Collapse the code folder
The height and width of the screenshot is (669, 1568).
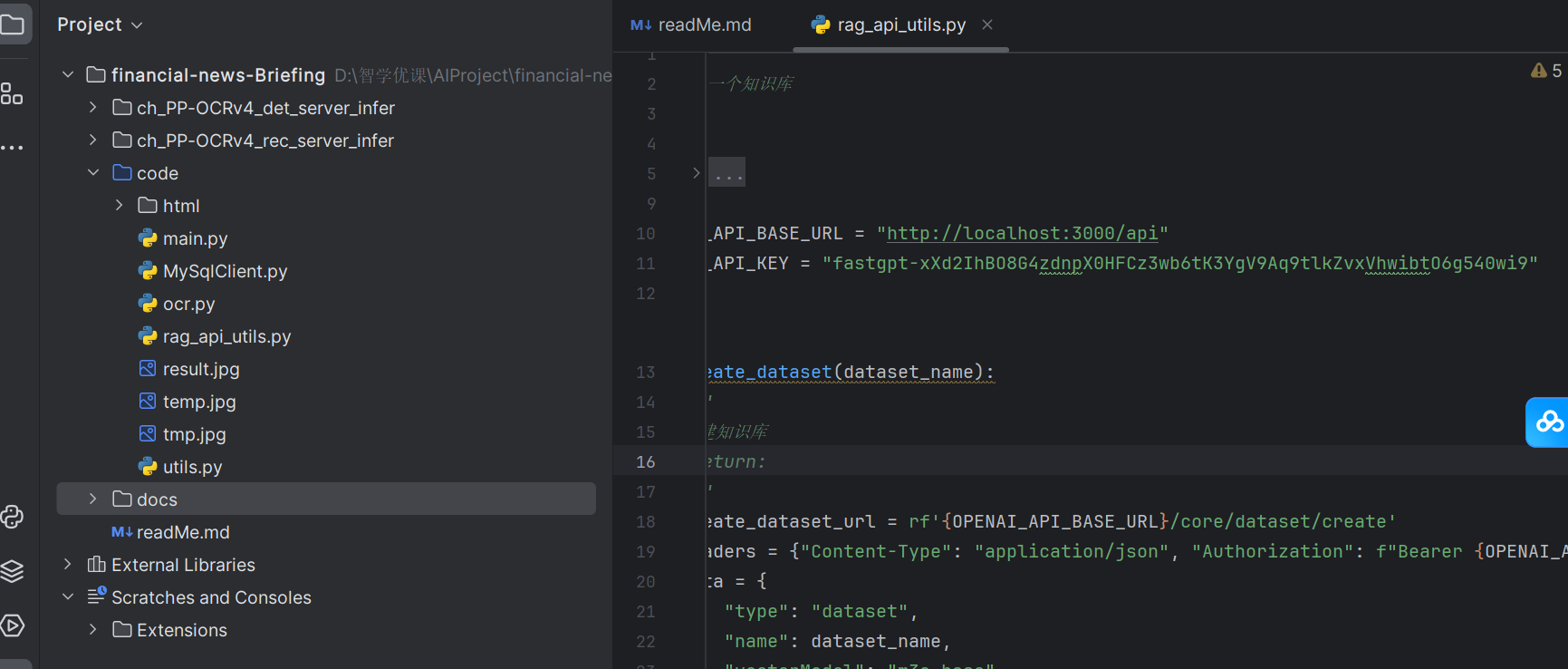[x=93, y=173]
